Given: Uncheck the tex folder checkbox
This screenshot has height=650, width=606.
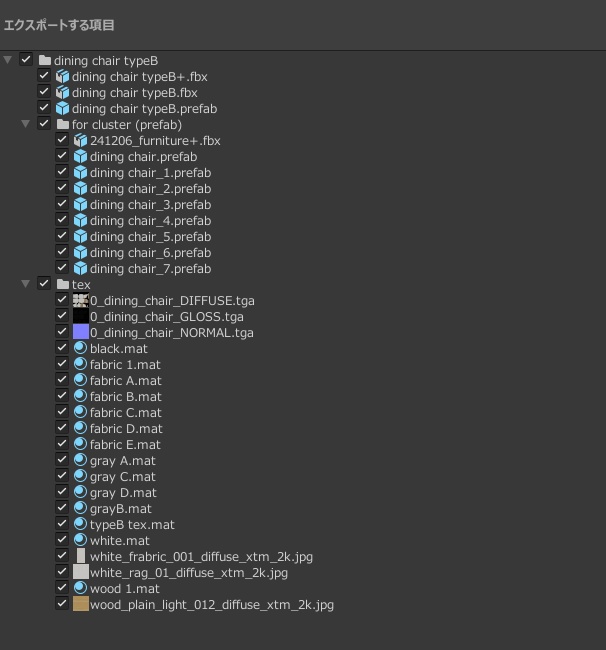Looking at the screenshot, I should [x=44, y=284].
